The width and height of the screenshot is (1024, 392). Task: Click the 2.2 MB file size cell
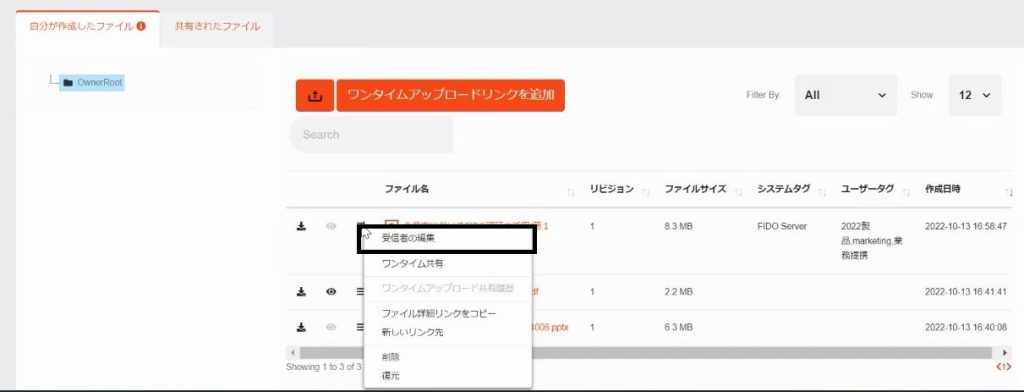pos(679,291)
